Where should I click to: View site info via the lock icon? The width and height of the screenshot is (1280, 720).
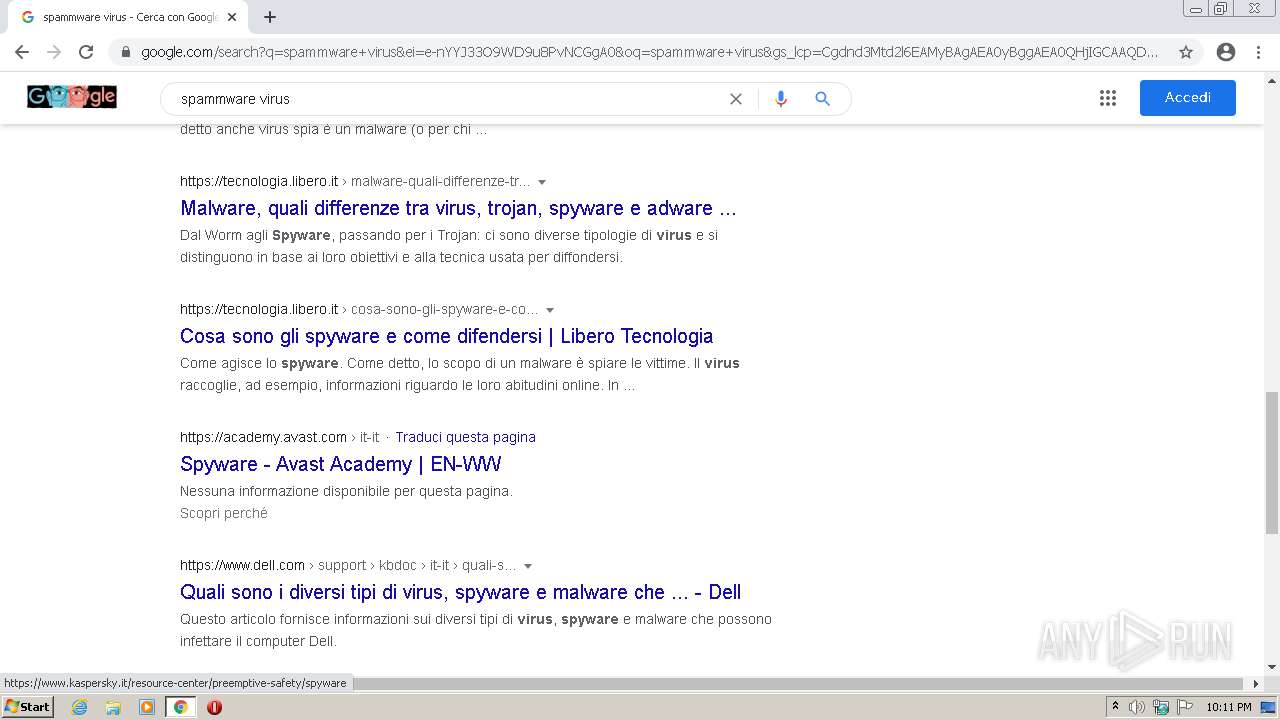pos(126,52)
